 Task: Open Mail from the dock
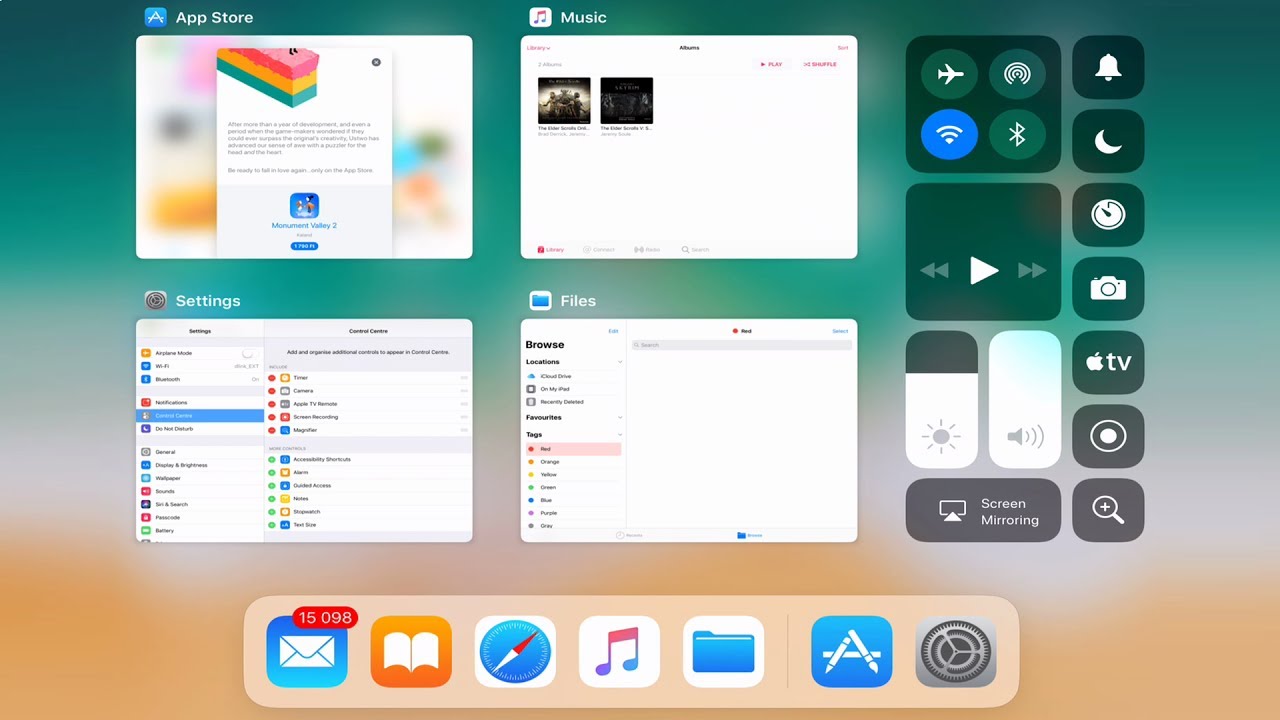point(307,652)
